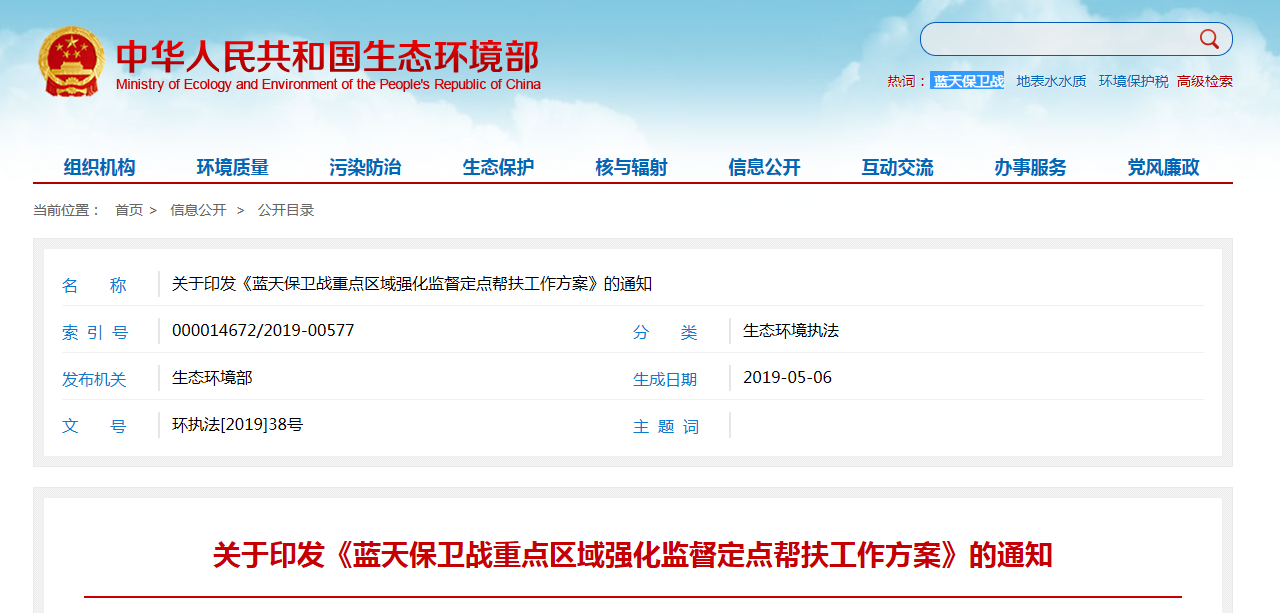Open the 党风廉政 navigation menu
The height and width of the screenshot is (613, 1280).
(x=1164, y=167)
